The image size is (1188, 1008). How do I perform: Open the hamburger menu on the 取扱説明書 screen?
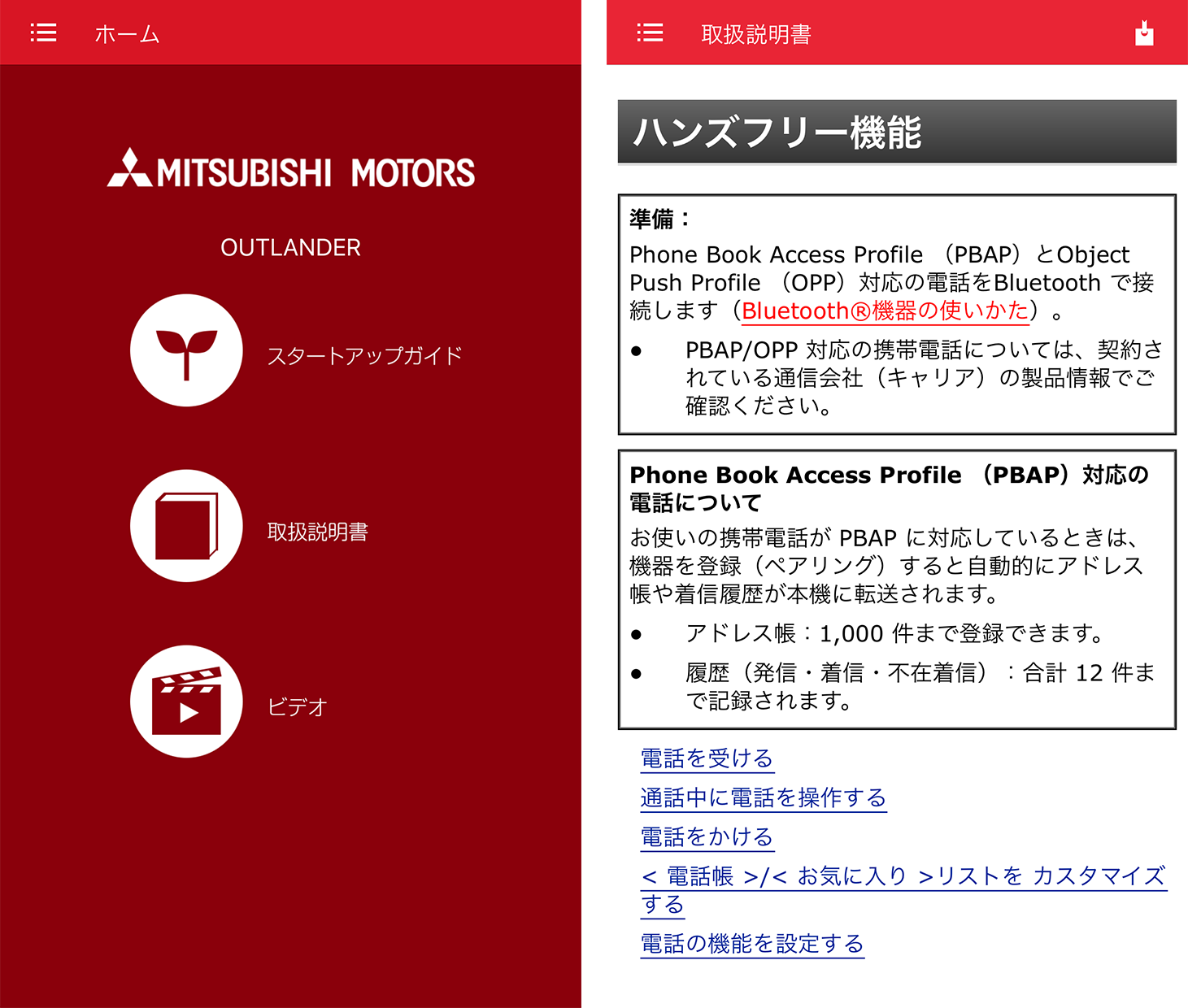tap(650, 33)
